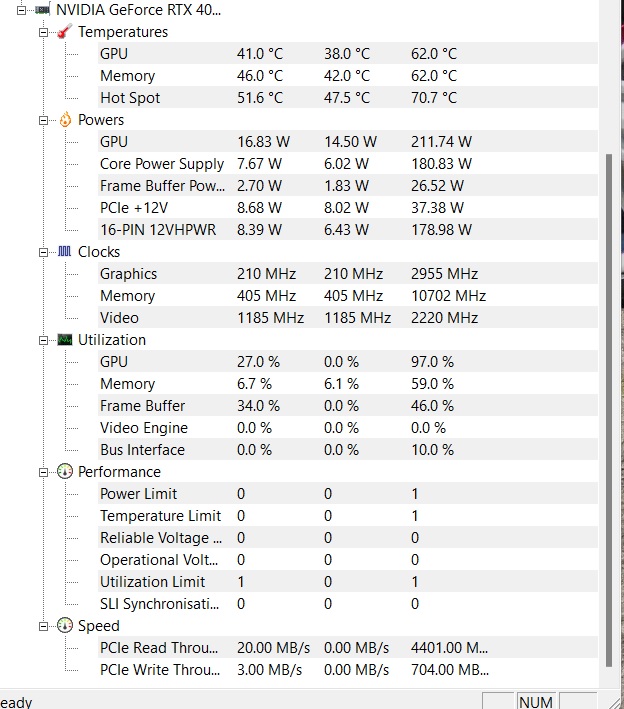Collapse the Powers section
Viewport: 624px width, 709px height.
(x=44, y=120)
